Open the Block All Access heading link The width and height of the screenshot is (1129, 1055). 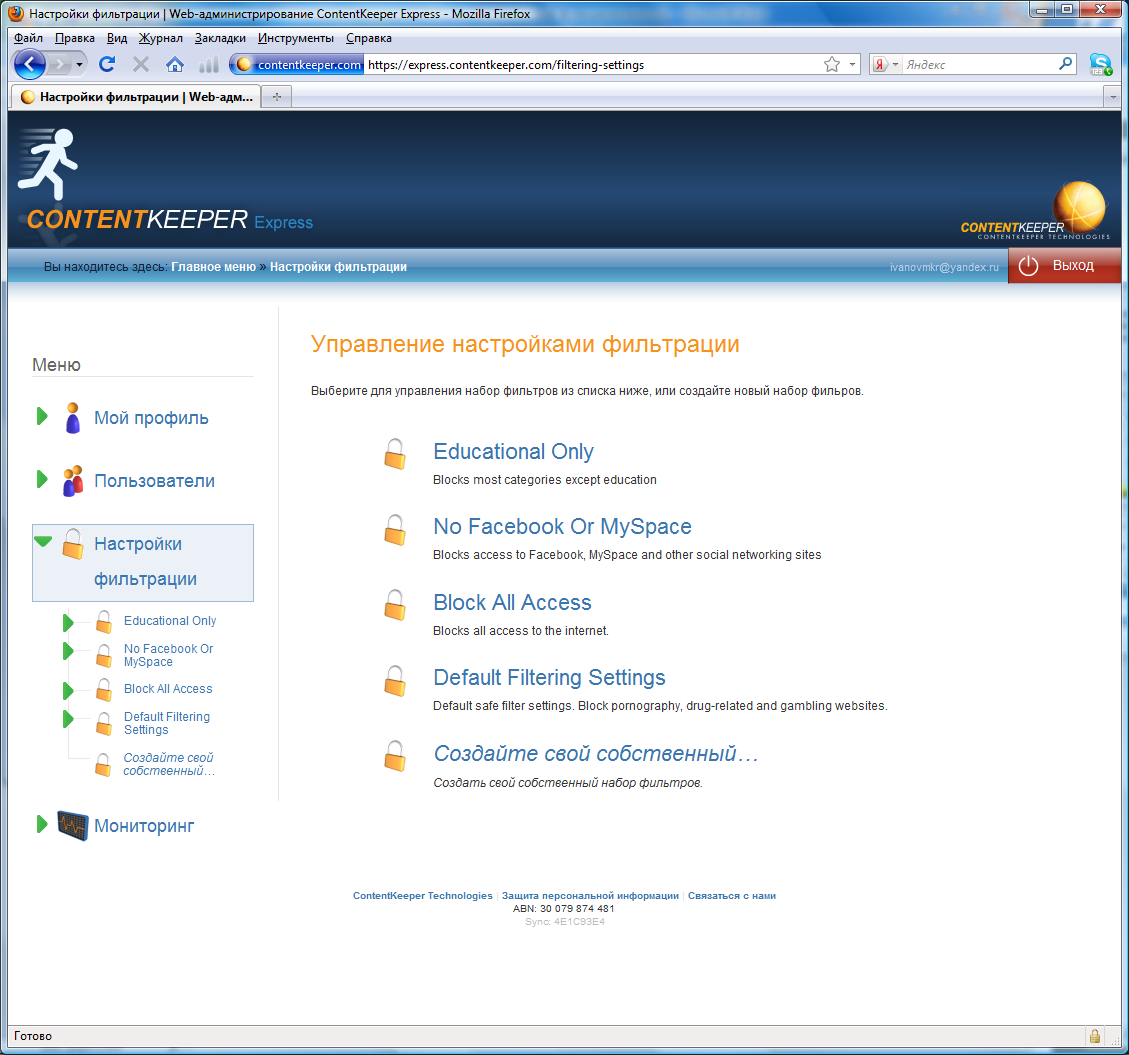pos(512,602)
